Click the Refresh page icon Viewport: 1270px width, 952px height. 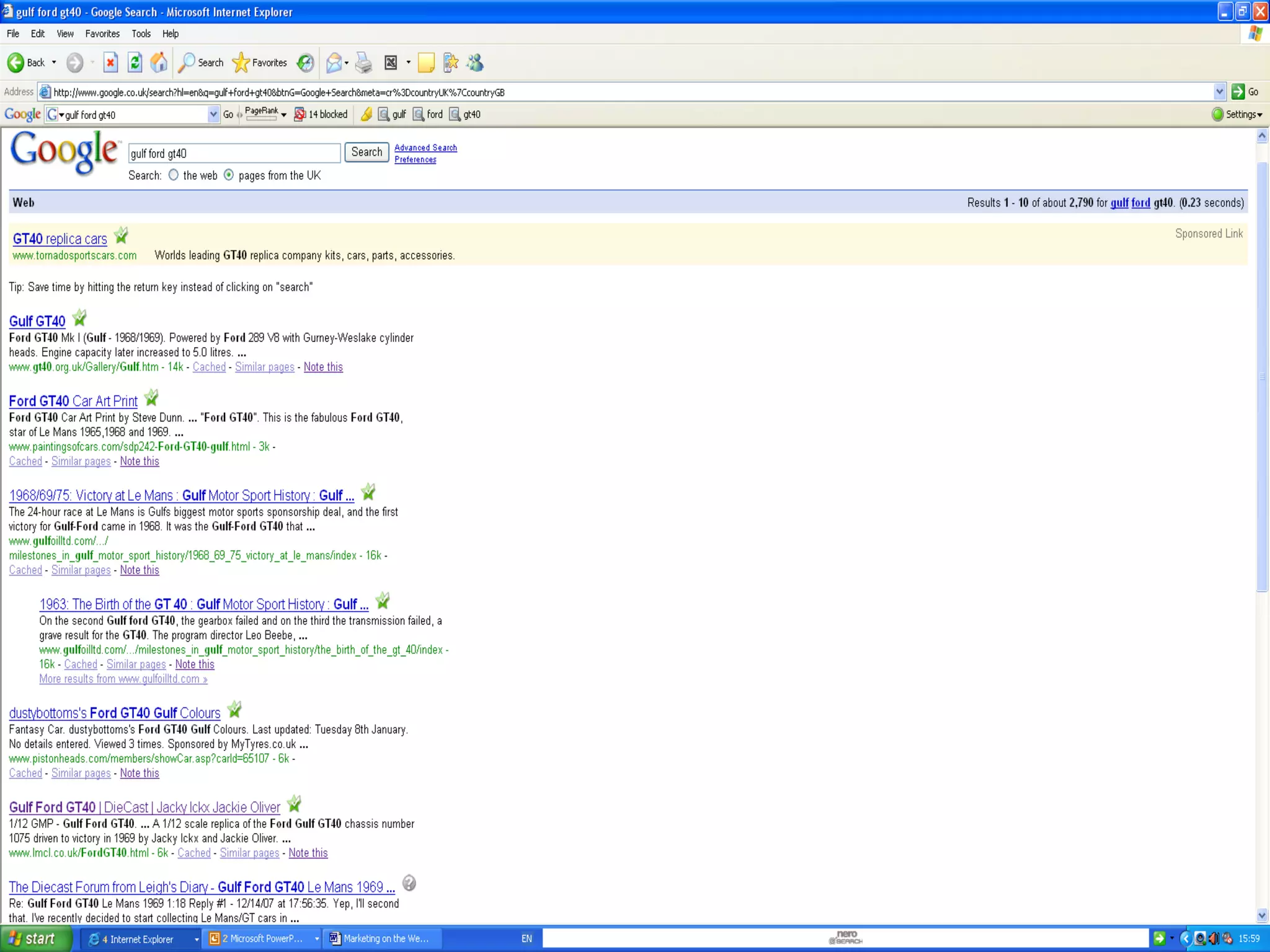tap(135, 63)
